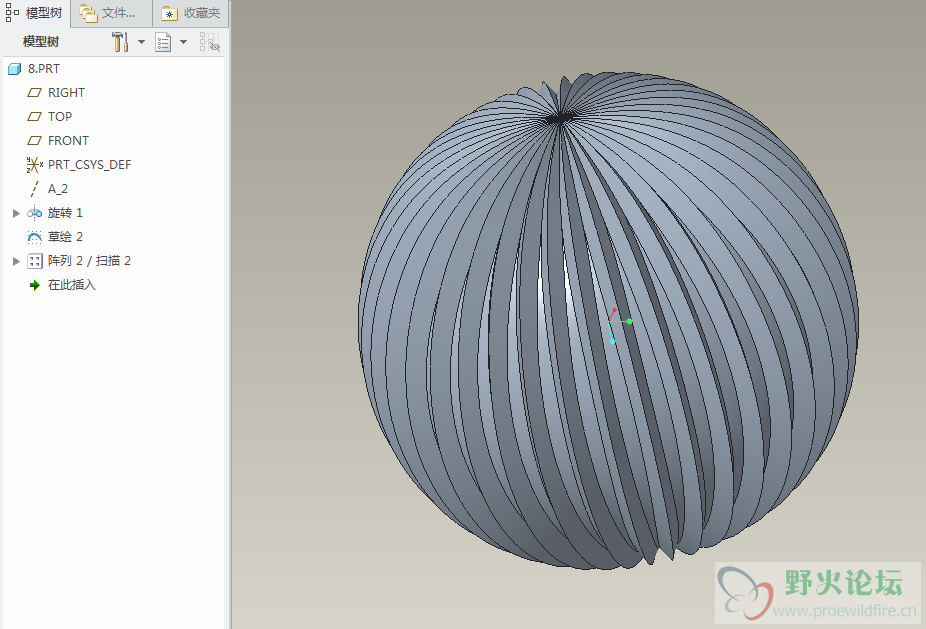926x629 pixels.
Task: Select the 阵列 2 / 扫描 2 feature
Action: (89, 260)
